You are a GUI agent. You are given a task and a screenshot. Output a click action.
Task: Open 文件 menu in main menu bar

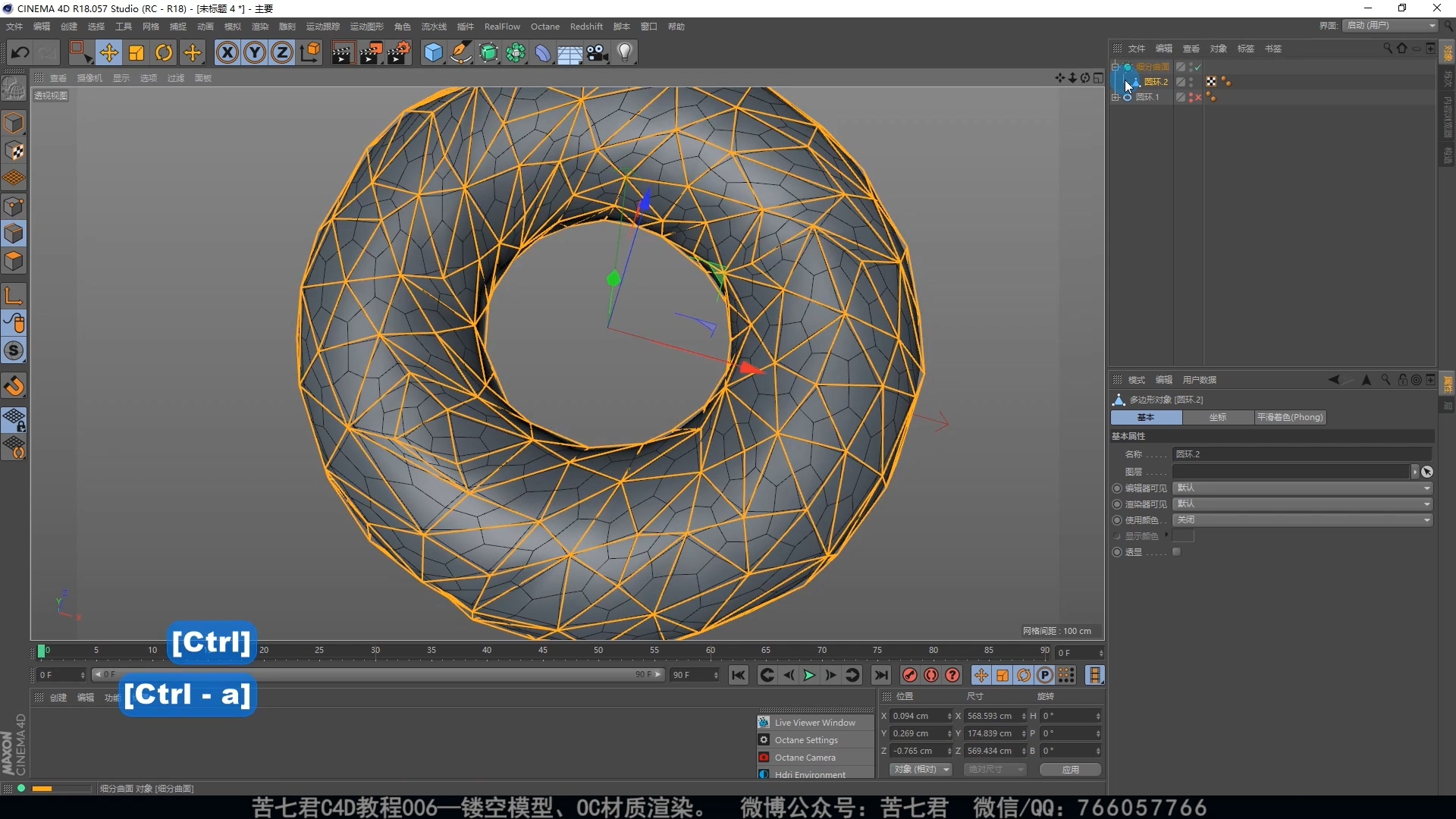[14, 27]
